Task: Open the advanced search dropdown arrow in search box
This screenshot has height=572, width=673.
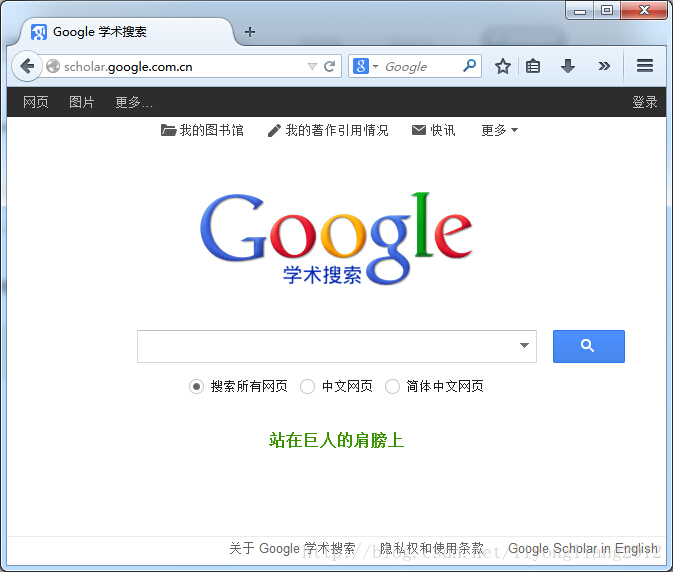Action: pyautogui.click(x=524, y=345)
